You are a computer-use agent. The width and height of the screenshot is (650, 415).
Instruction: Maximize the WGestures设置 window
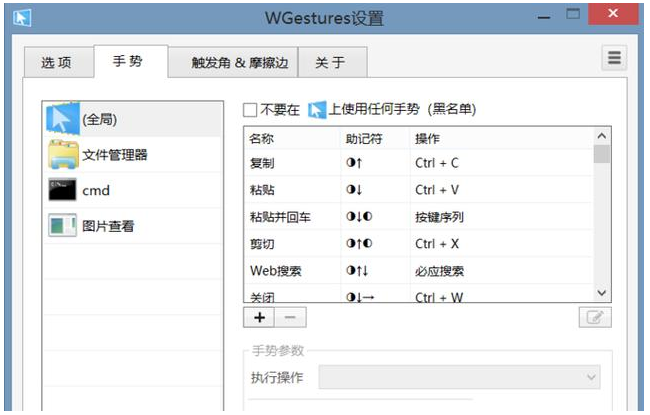(x=573, y=14)
